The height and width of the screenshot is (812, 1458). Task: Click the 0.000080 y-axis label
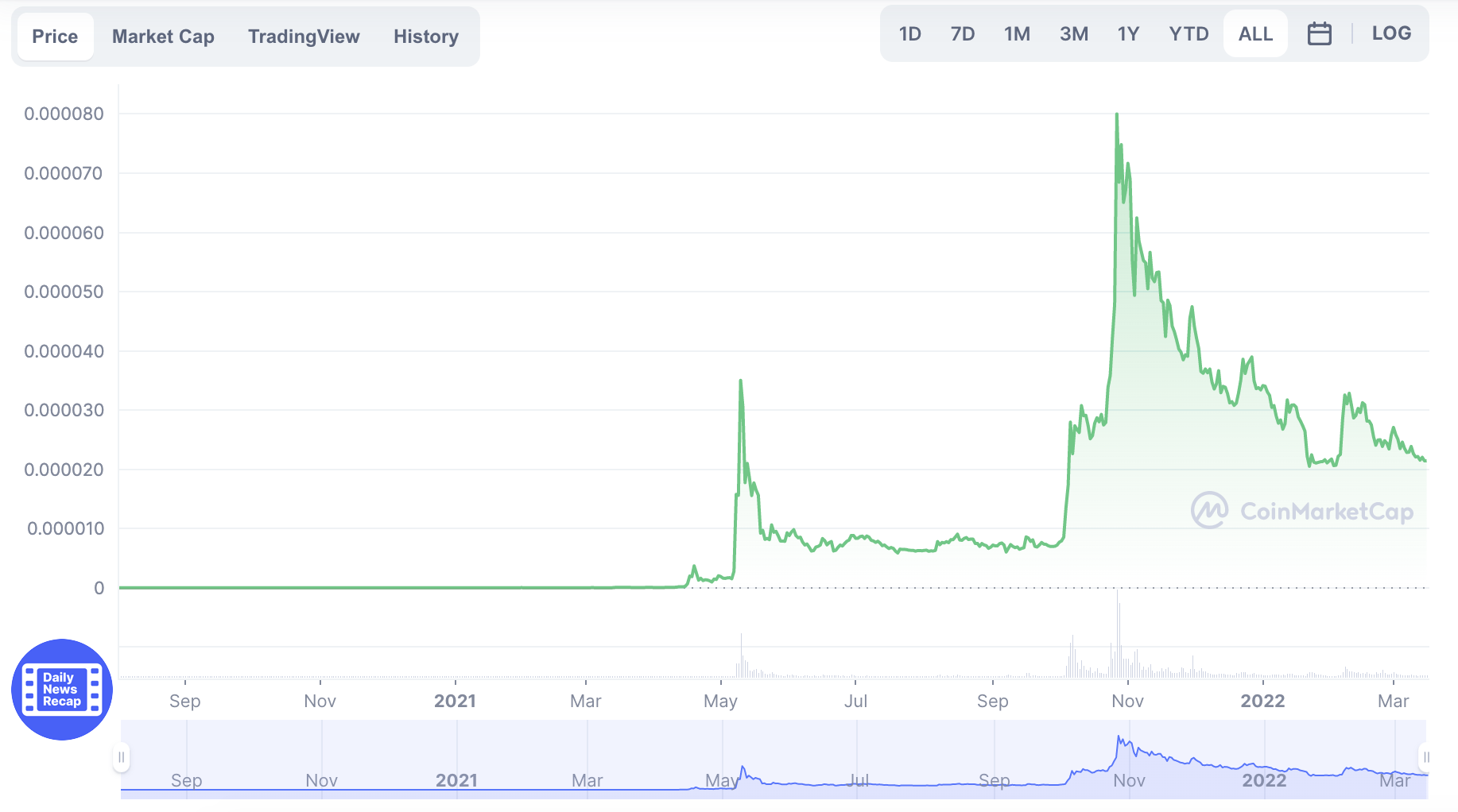(64, 114)
